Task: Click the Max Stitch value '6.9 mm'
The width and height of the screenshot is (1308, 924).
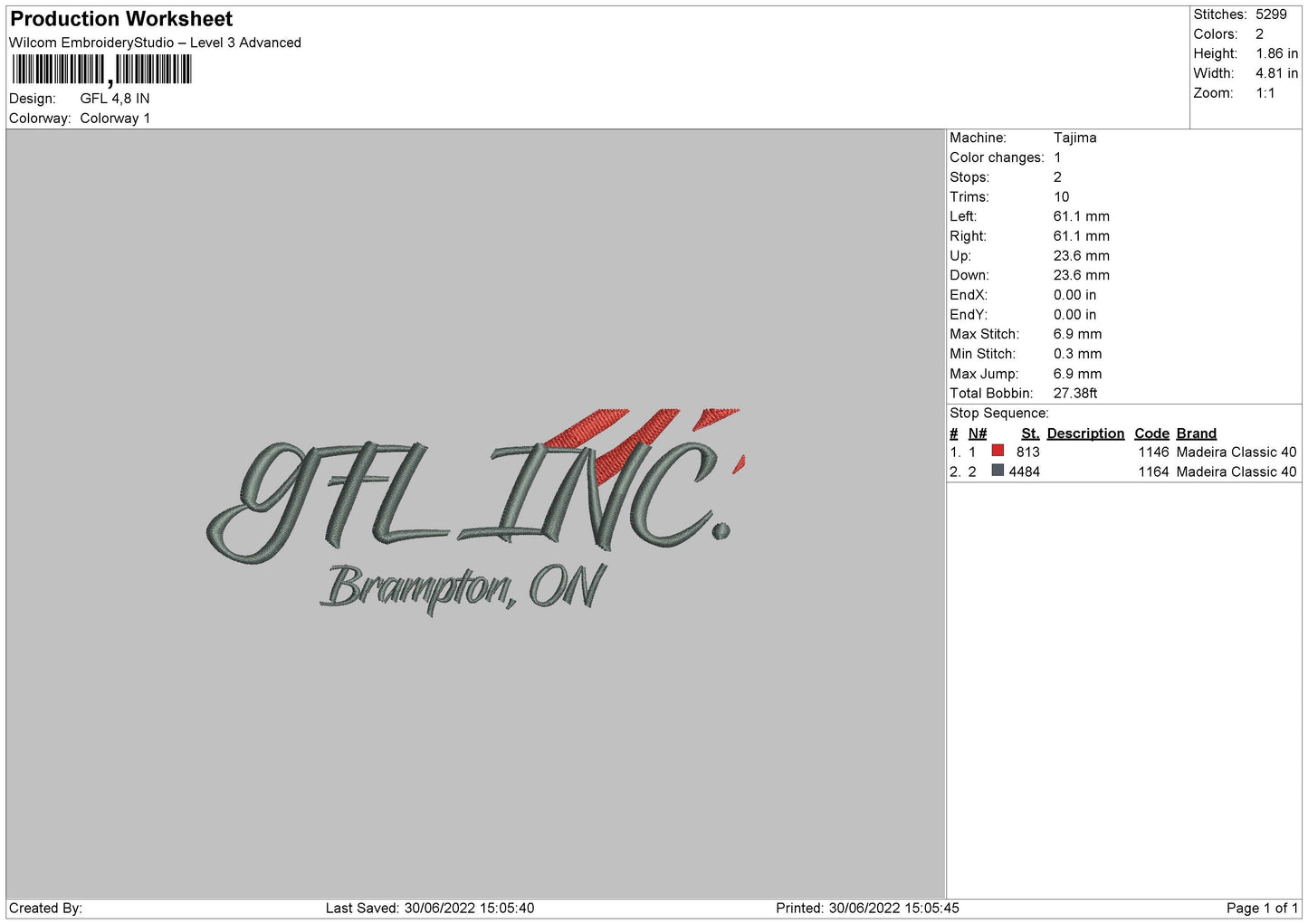Action: [1077, 334]
